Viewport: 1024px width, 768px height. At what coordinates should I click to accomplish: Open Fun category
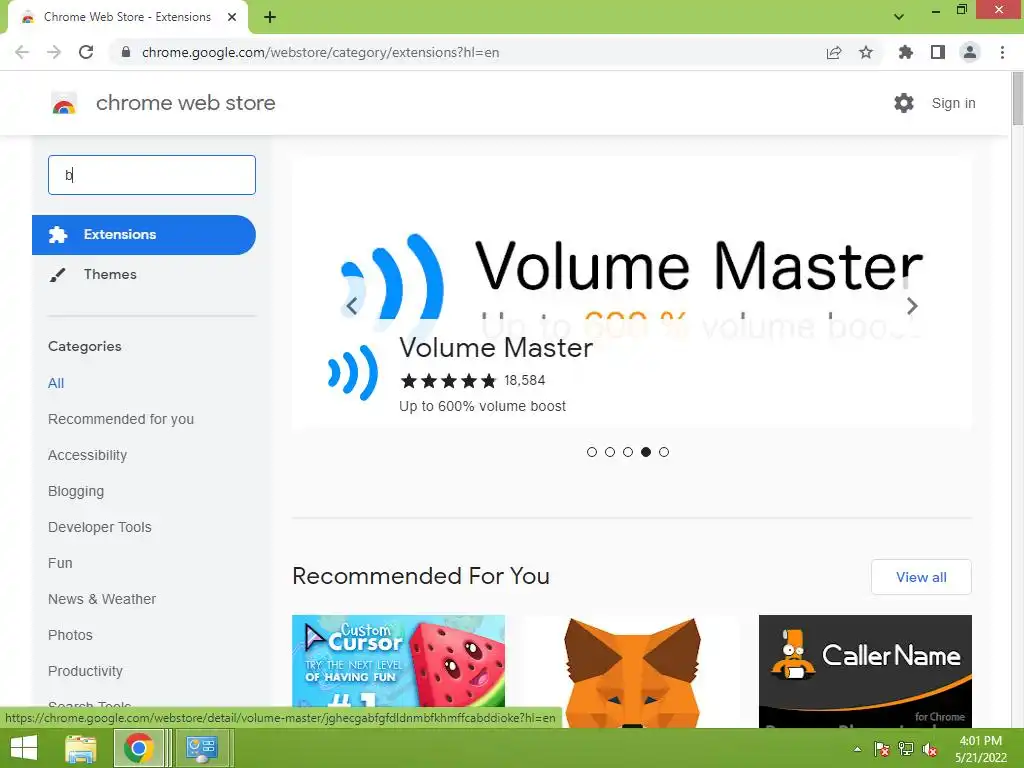(x=60, y=563)
